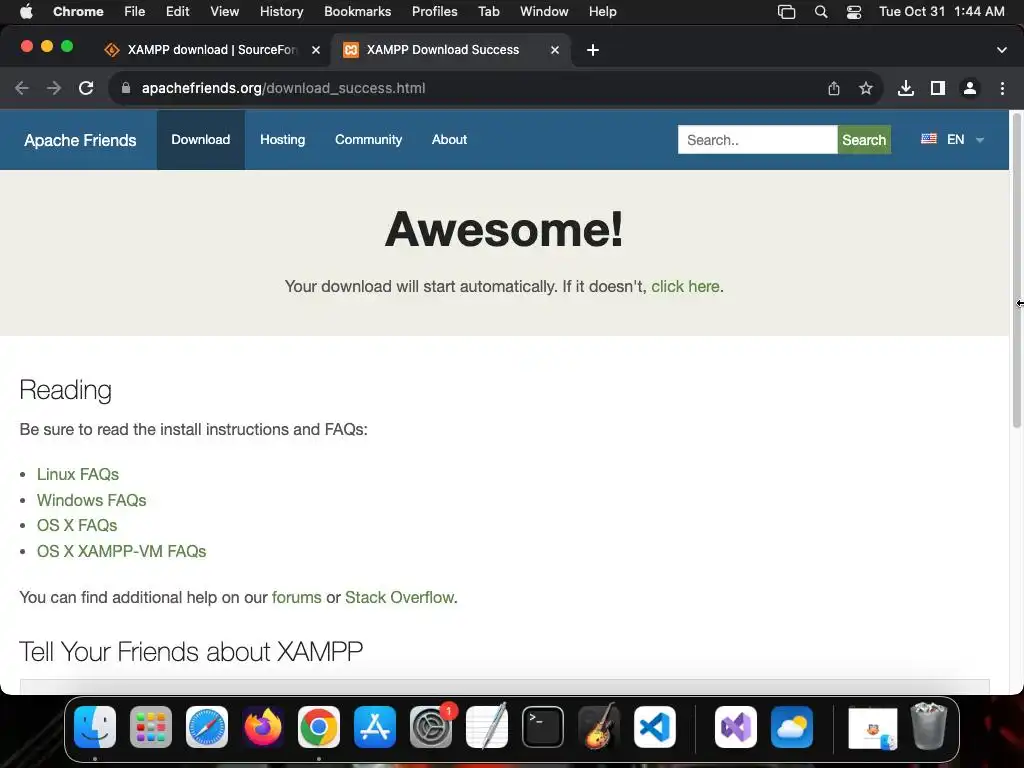Launch GarageBand from the Dock
This screenshot has width=1024, height=768.
point(599,727)
